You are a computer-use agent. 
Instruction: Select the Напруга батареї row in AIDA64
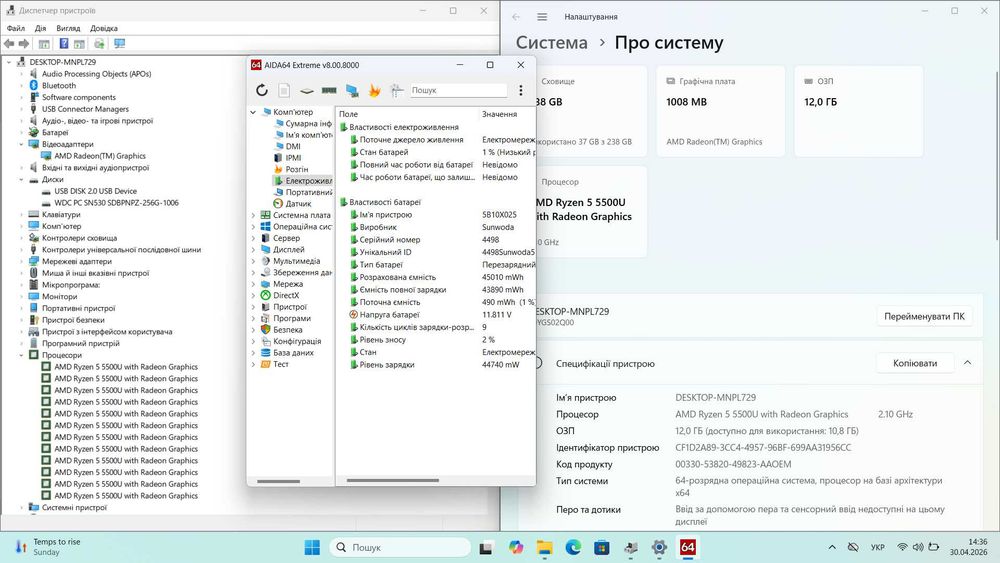tap(436, 315)
